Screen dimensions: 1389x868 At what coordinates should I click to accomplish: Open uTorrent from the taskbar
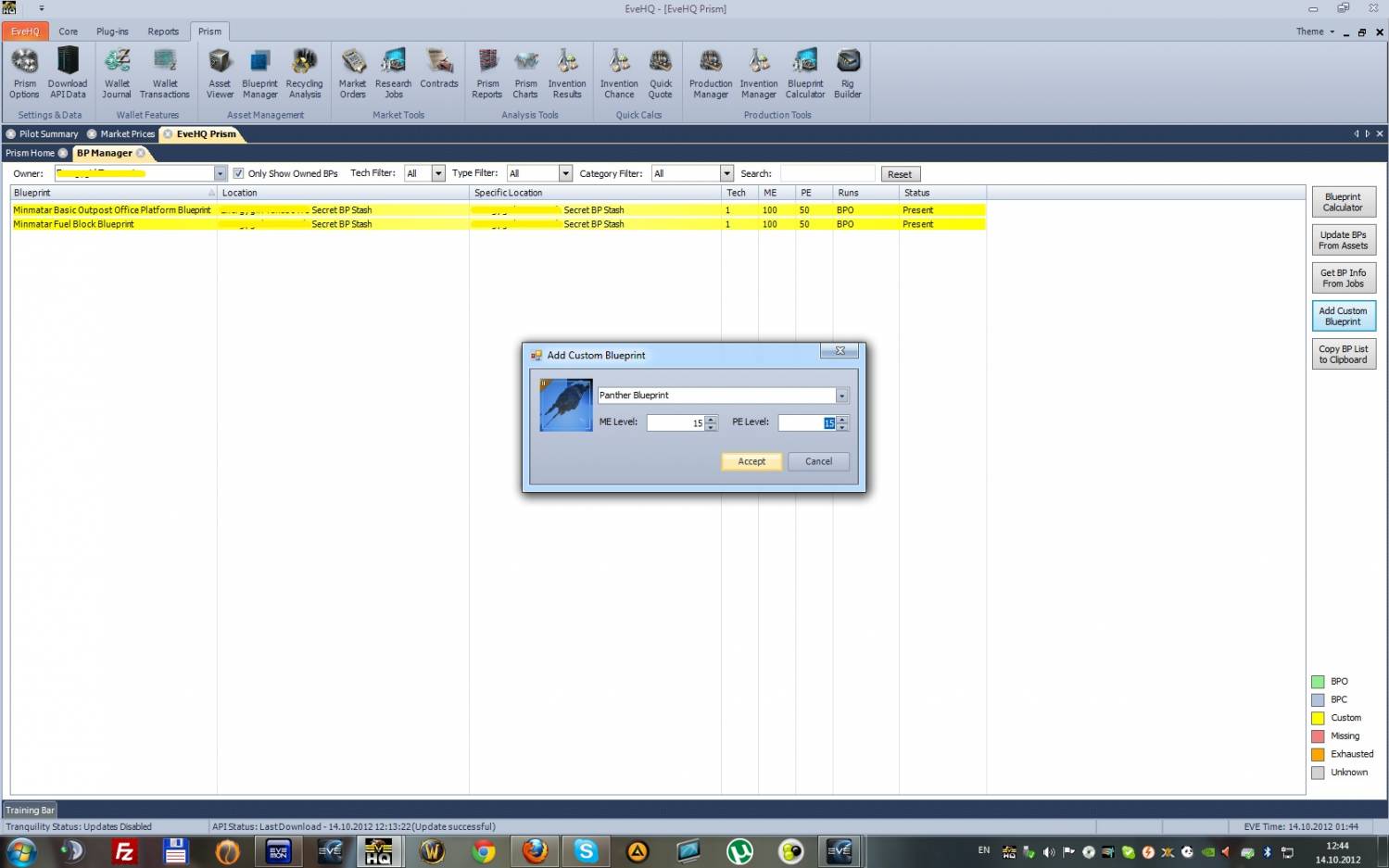click(x=739, y=851)
